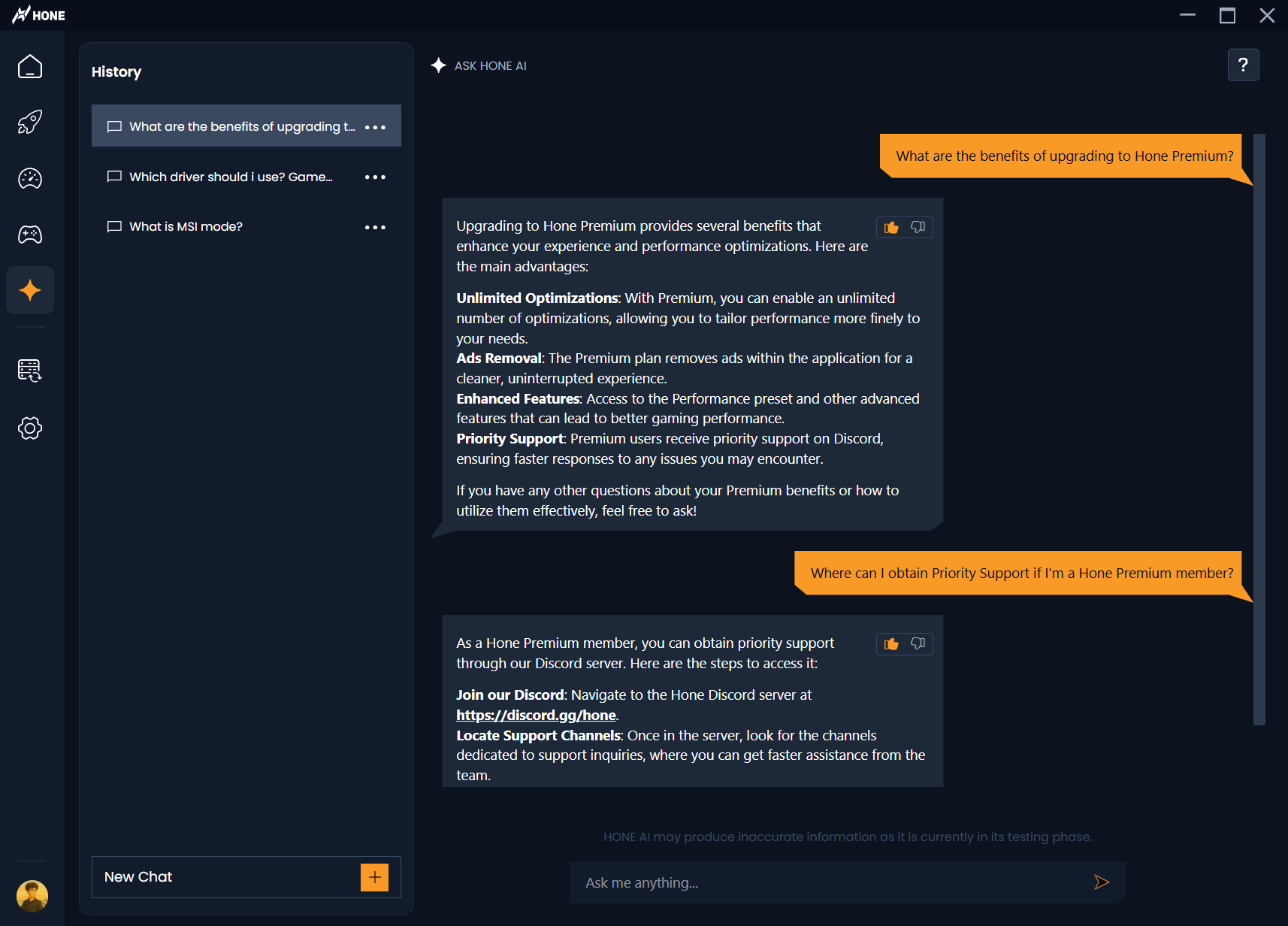Start a New Chat with plus button
1288x926 pixels.
coord(374,877)
